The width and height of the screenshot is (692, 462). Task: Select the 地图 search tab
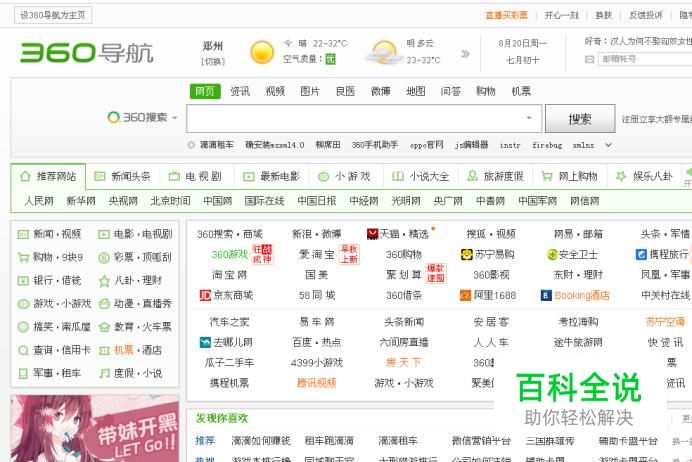[x=415, y=91]
